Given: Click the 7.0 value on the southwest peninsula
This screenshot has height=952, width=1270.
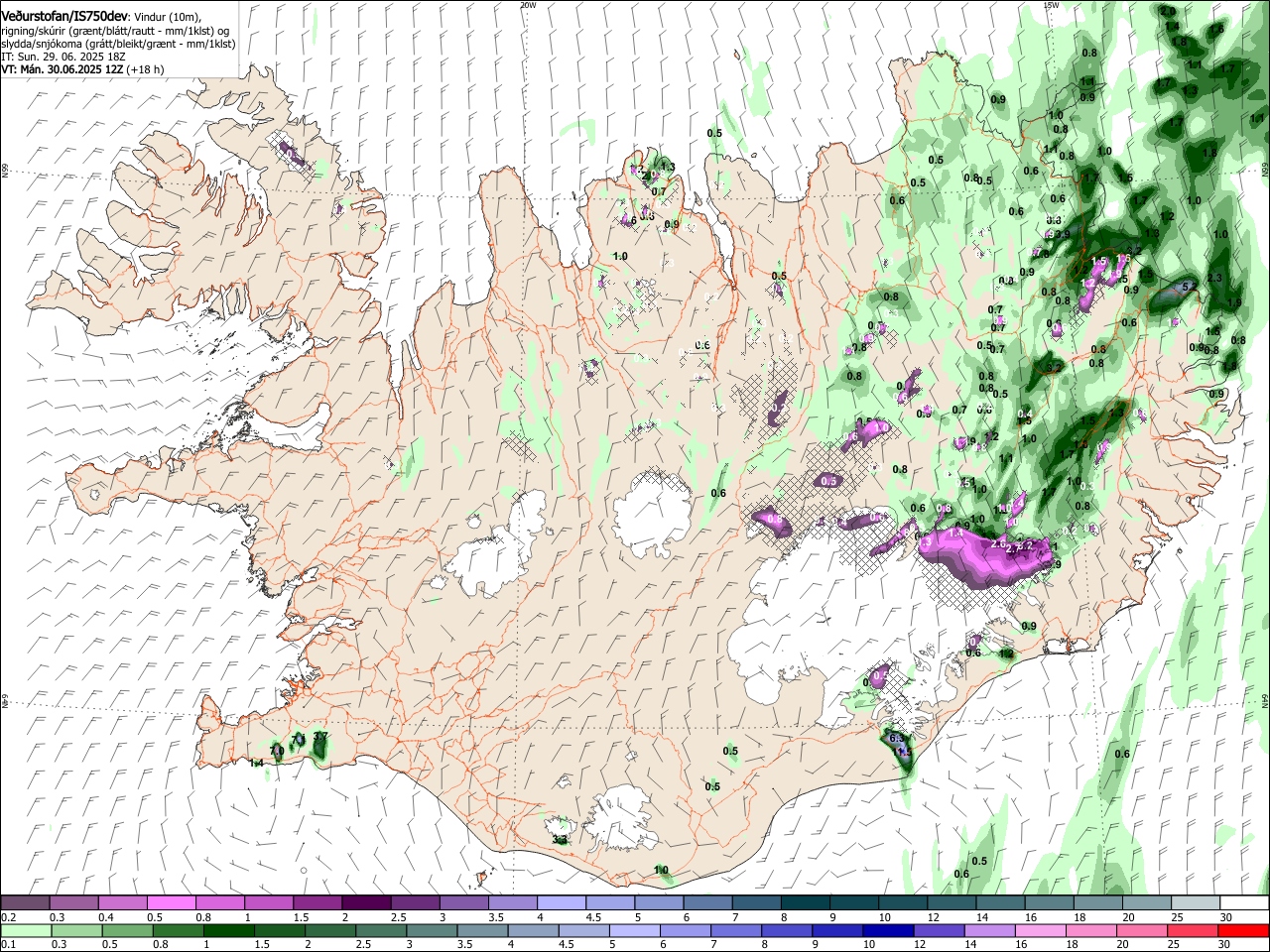Looking at the screenshot, I should click(277, 752).
